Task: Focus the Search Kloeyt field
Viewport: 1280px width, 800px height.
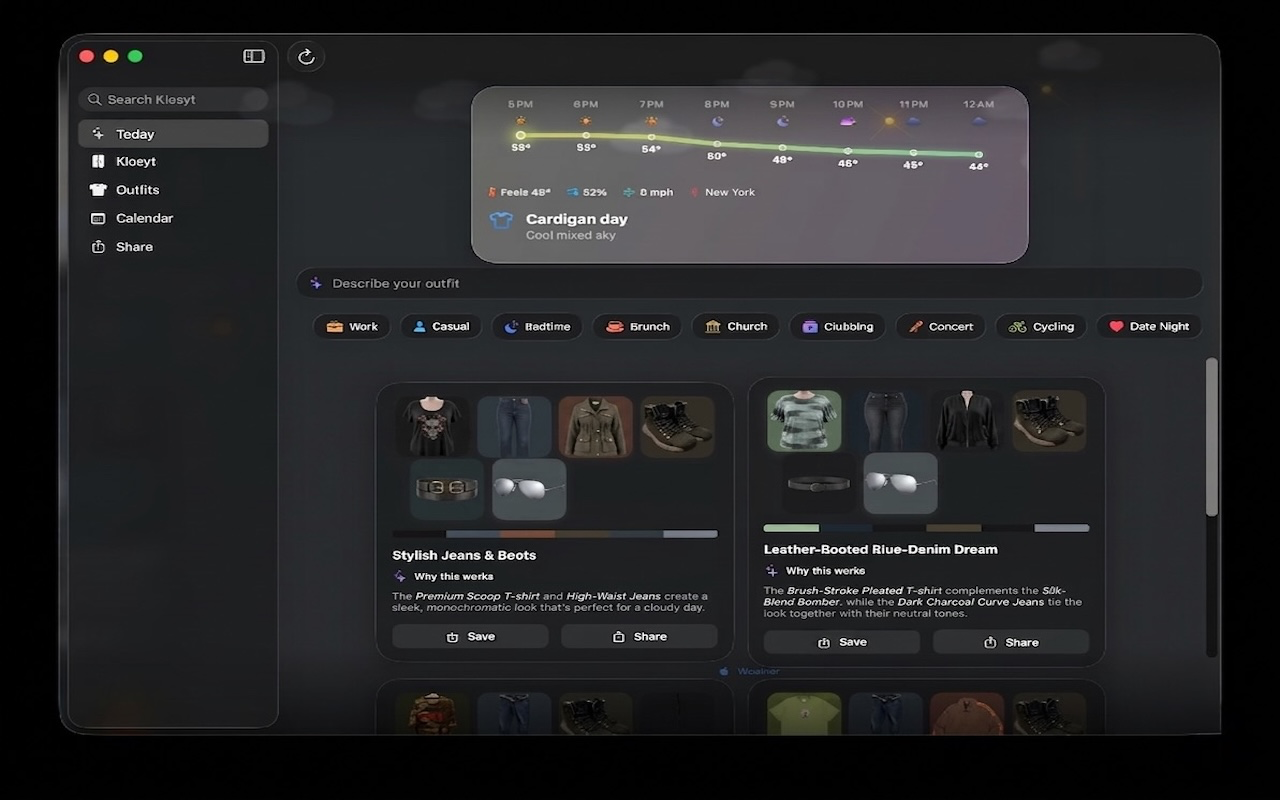Action: click(x=173, y=99)
